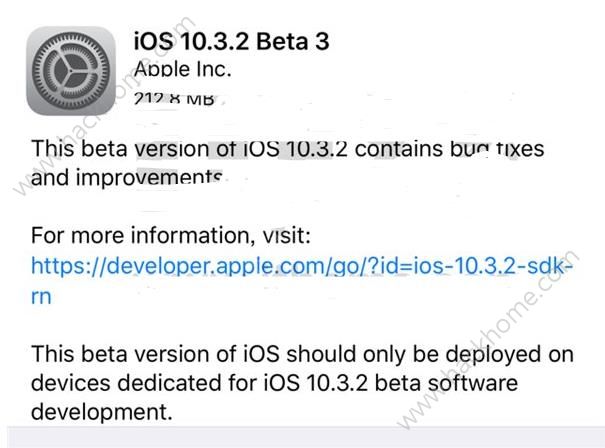Click the "For more information, visit:" line

click(x=171, y=236)
